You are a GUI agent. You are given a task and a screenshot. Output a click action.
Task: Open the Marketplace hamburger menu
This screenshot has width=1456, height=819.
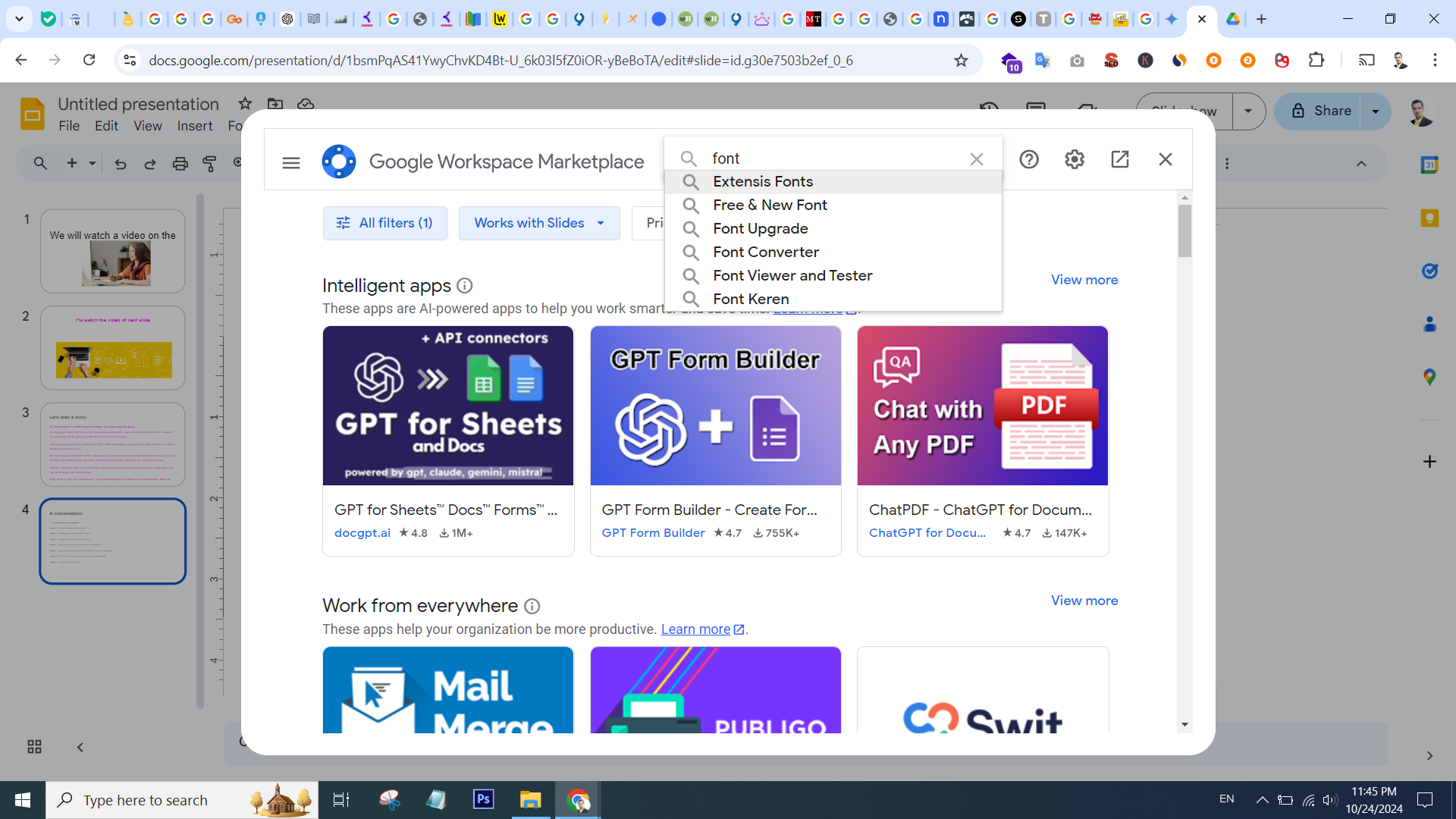(x=291, y=162)
